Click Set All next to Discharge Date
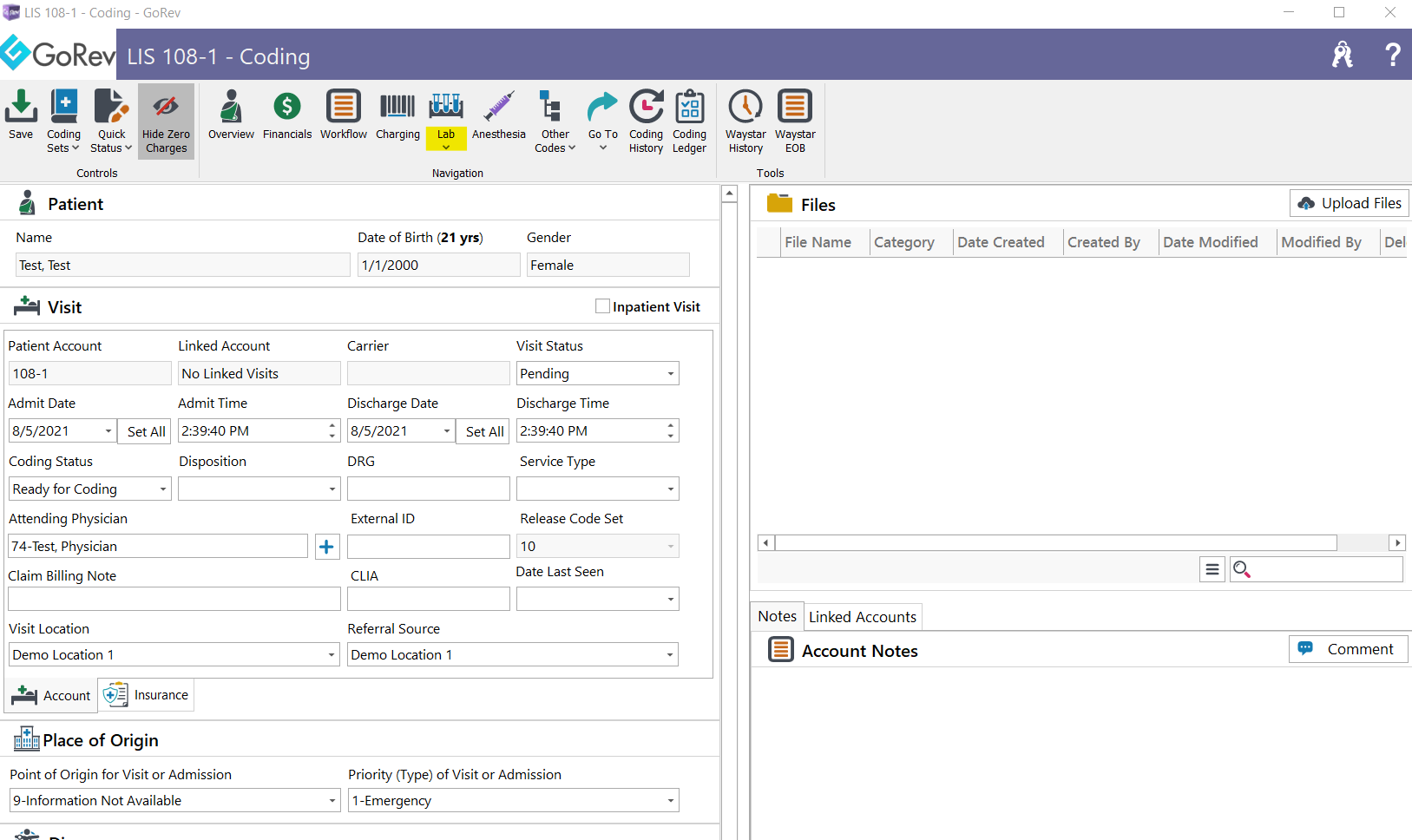The image size is (1412, 840). click(x=484, y=431)
